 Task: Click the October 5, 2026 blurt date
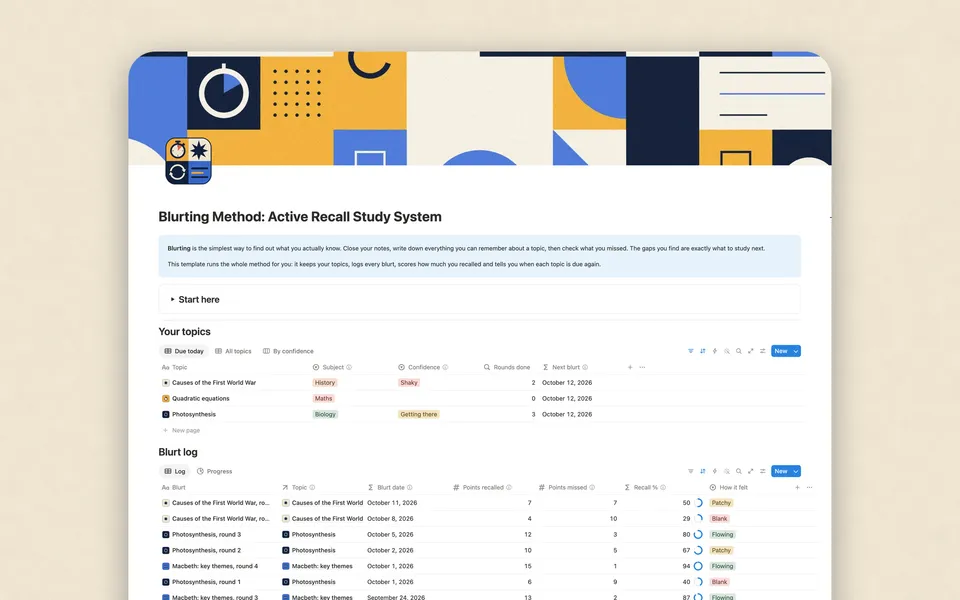pyautogui.click(x=390, y=534)
